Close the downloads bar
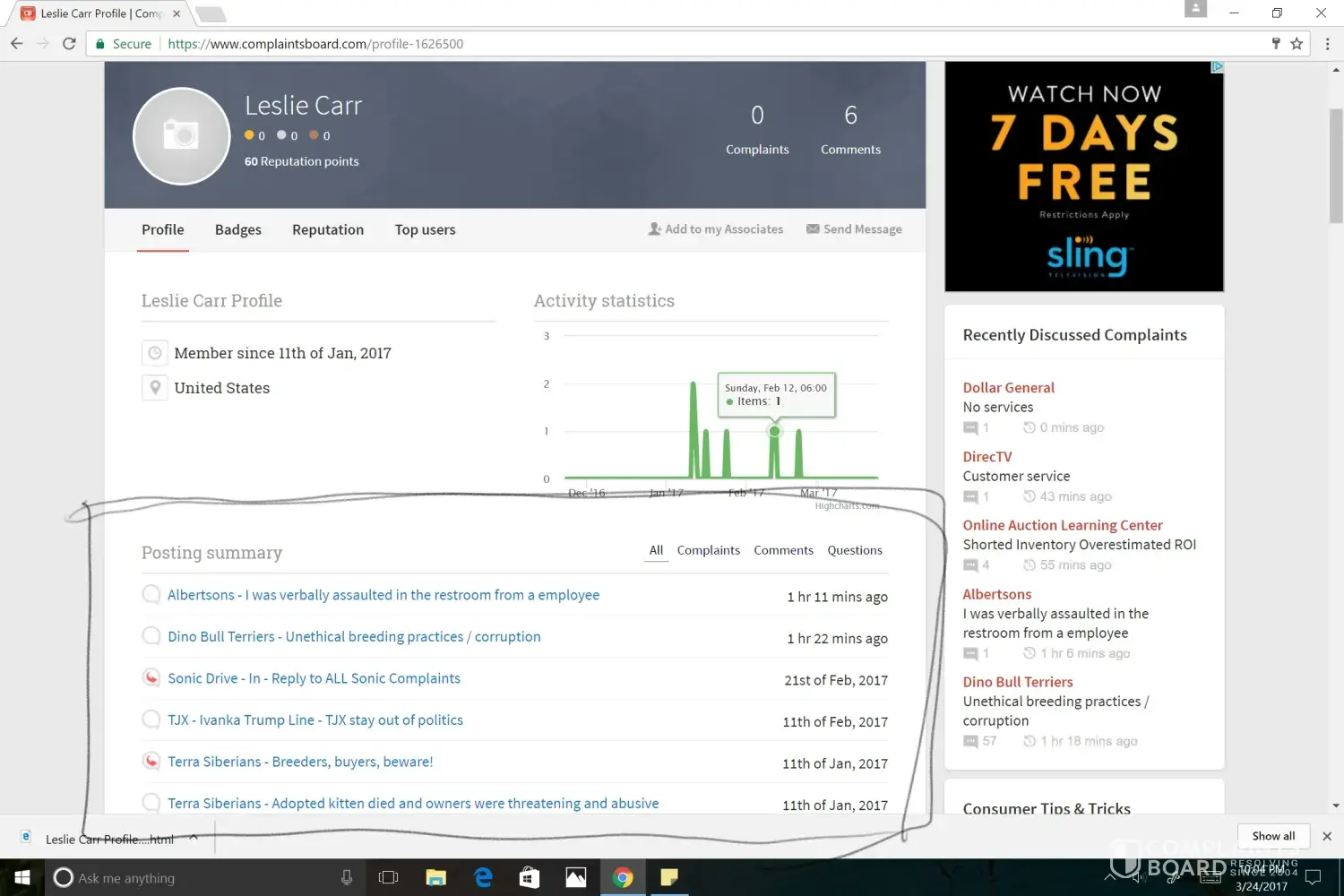 click(x=1327, y=836)
